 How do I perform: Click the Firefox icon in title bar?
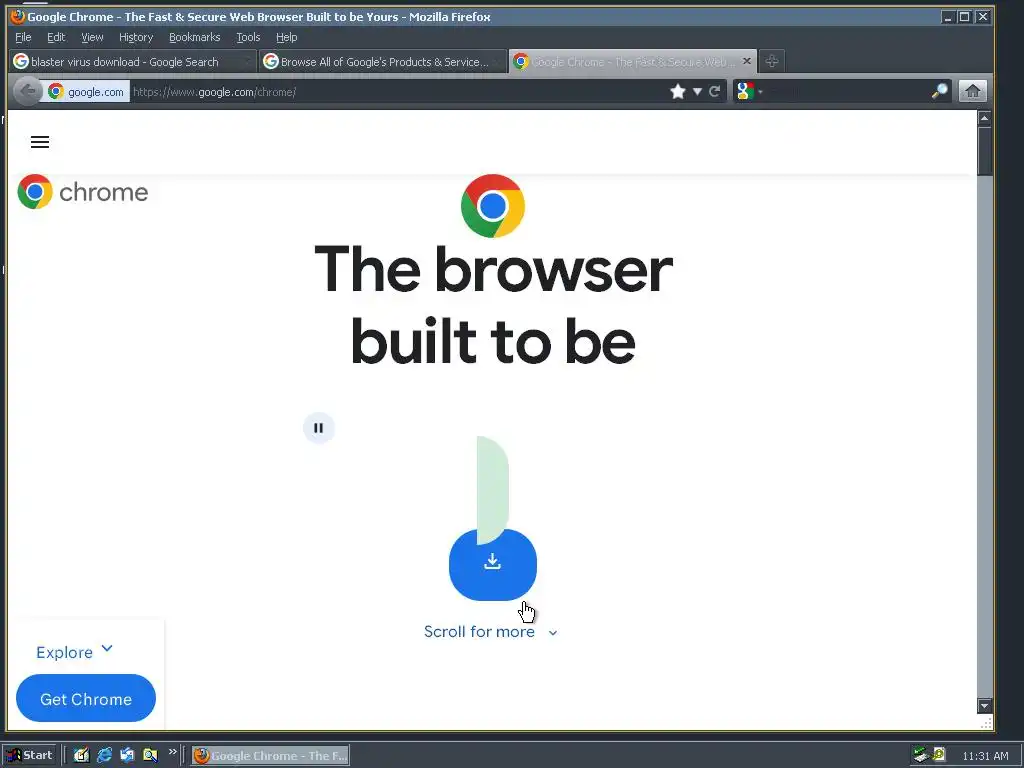click(18, 16)
